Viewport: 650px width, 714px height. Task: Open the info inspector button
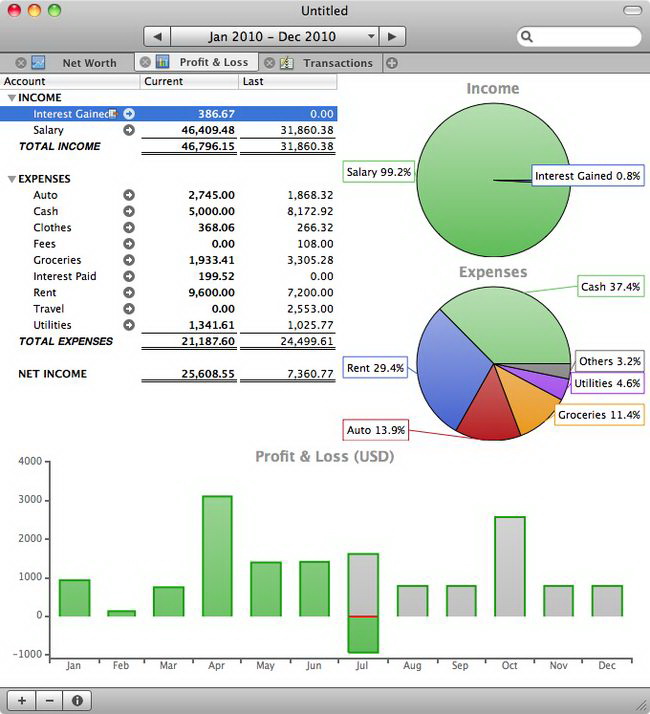[77, 700]
